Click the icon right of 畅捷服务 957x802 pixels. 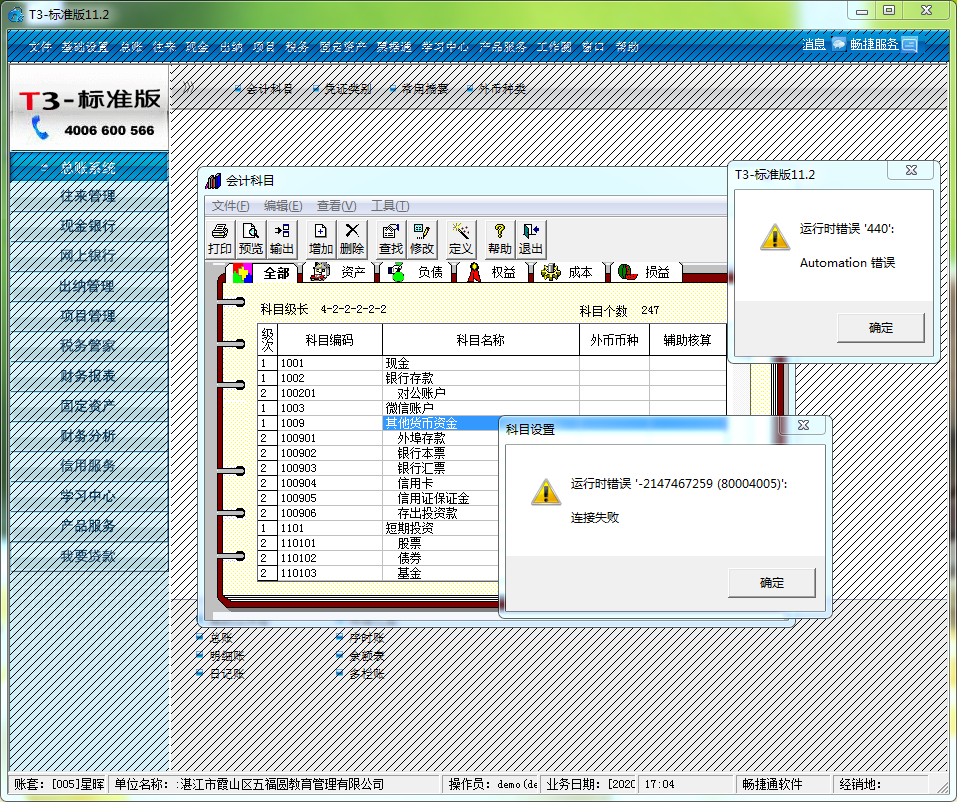[x=909, y=44]
